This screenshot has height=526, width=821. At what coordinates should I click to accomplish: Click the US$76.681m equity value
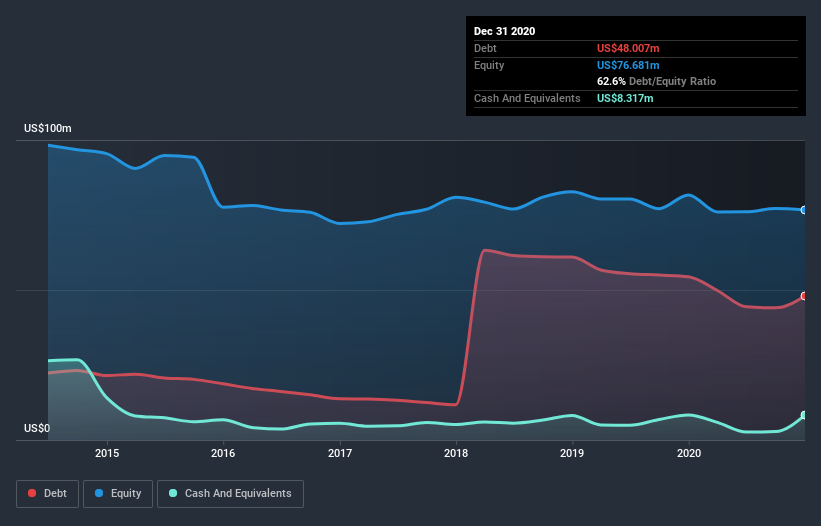pos(628,65)
